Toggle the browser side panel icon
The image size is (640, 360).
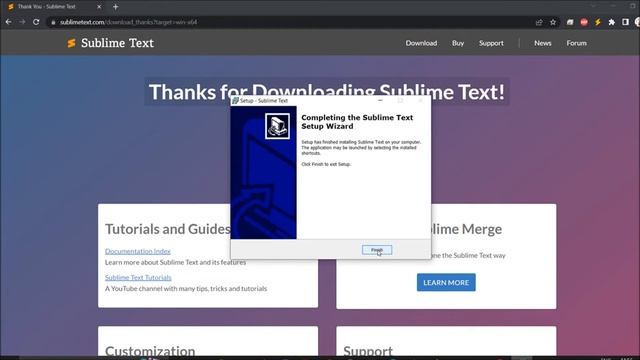(x=625, y=22)
